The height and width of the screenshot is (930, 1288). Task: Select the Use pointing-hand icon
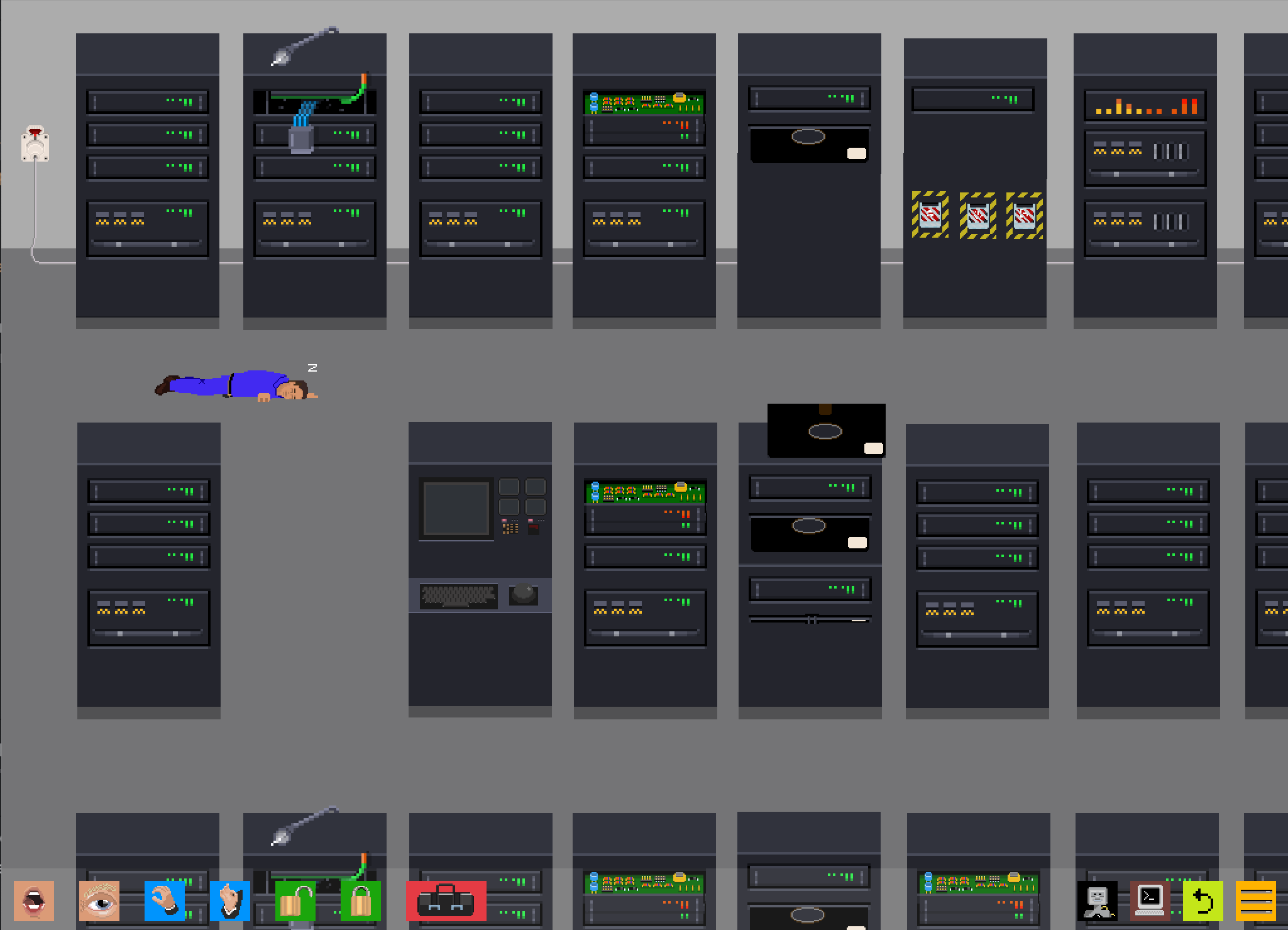[x=229, y=900]
